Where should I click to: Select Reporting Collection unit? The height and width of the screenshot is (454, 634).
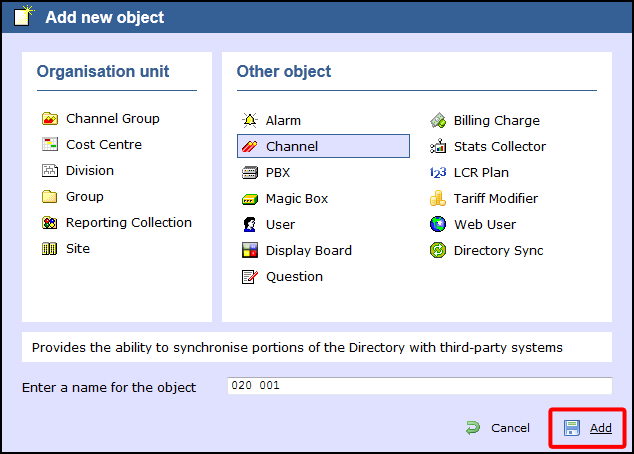(x=128, y=223)
